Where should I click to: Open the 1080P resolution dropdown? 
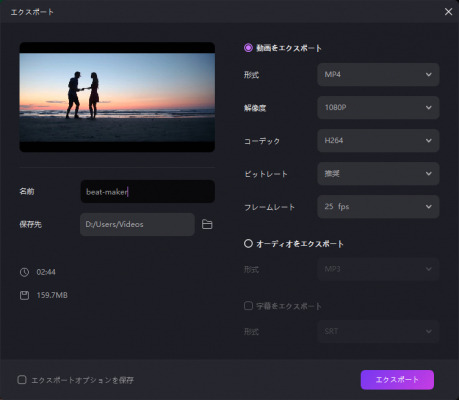[378, 108]
